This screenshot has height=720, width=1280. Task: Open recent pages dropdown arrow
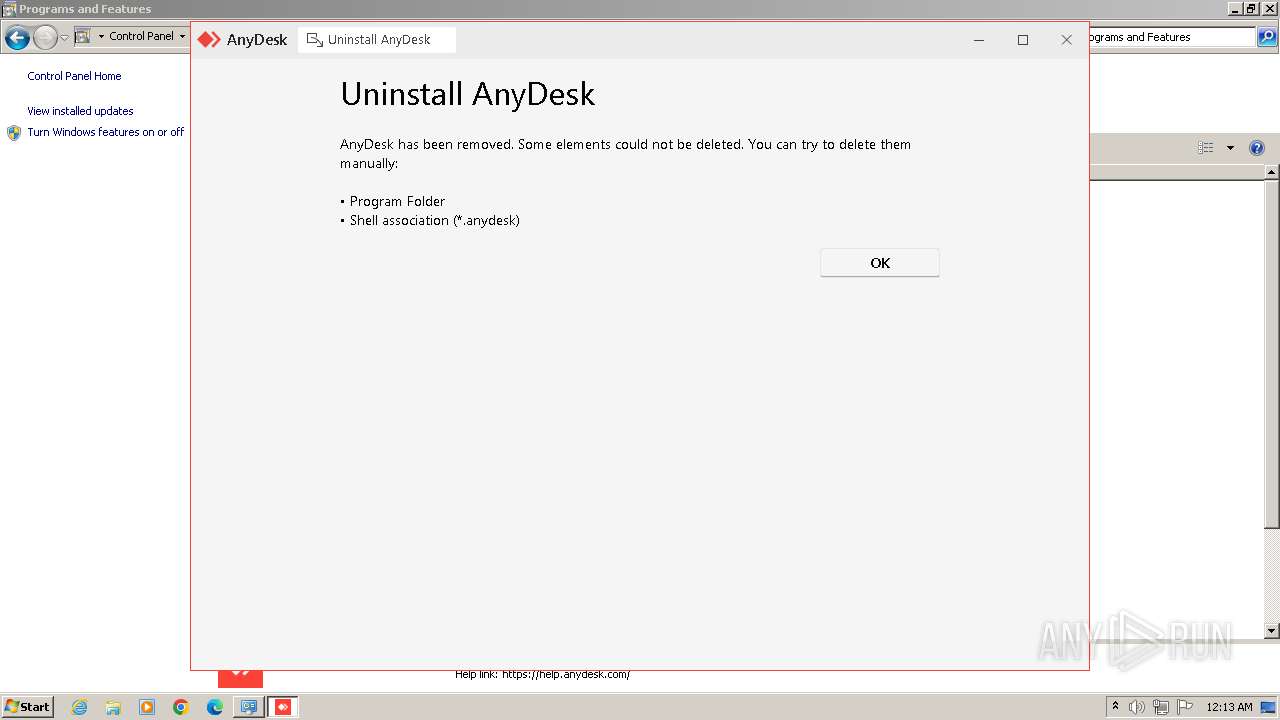coord(64,38)
